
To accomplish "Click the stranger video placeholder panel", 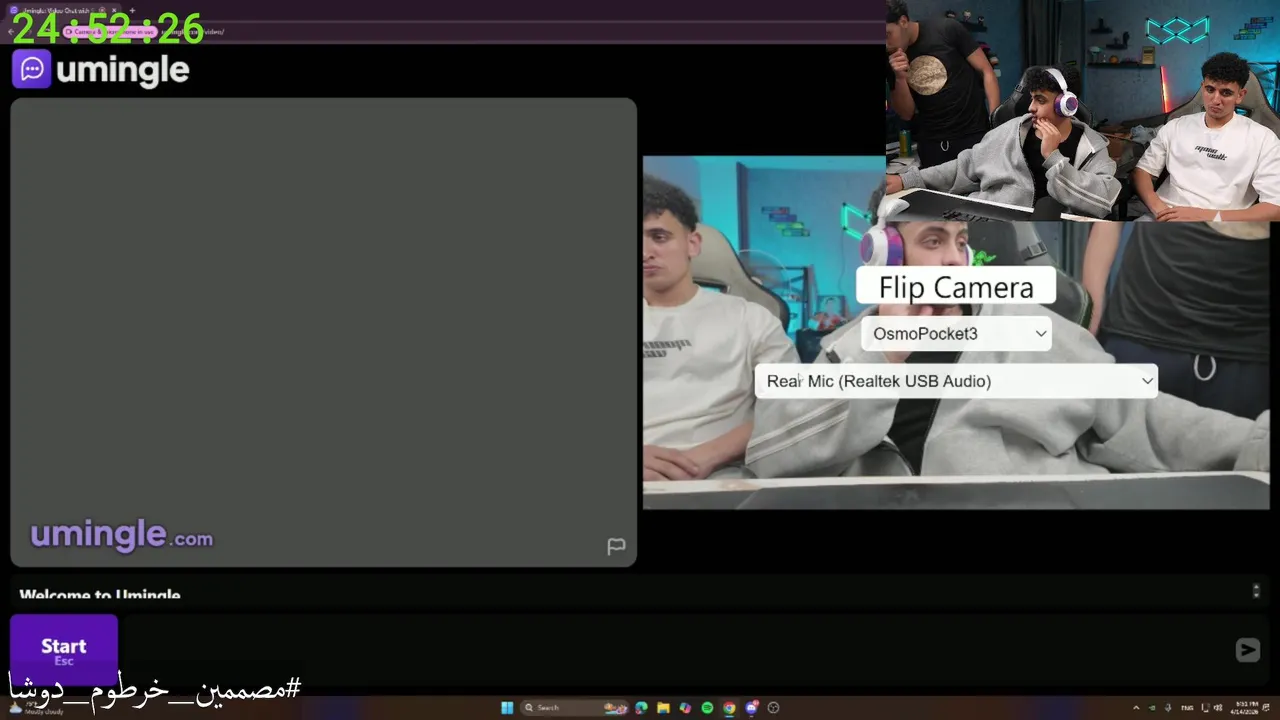I will coord(323,332).
